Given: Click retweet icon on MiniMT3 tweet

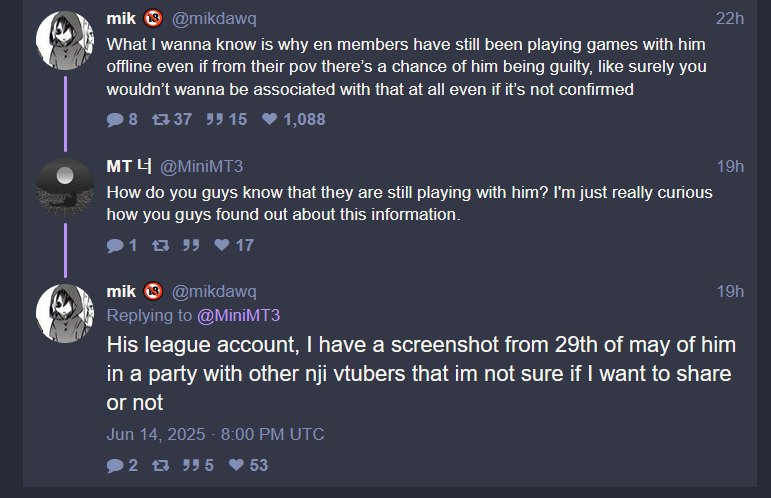Looking at the screenshot, I should pyautogui.click(x=160, y=245).
